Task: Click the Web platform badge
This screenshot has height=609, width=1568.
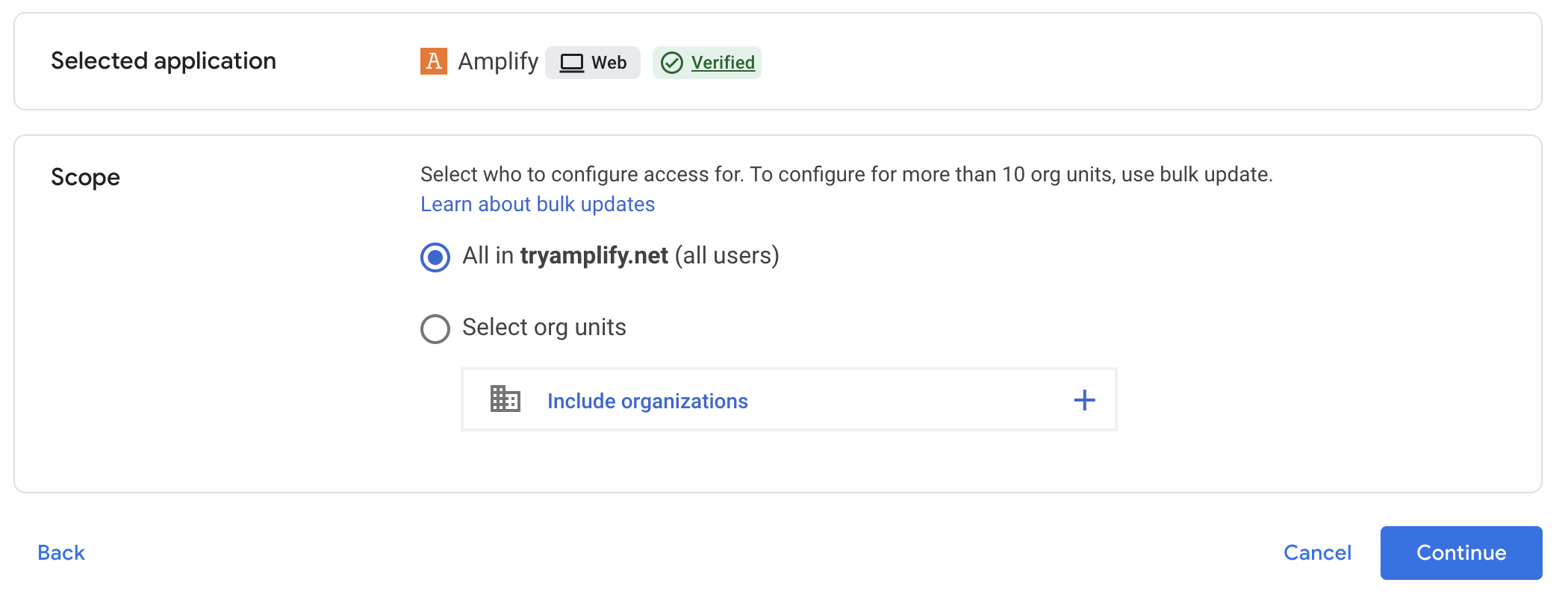Action: [x=593, y=63]
